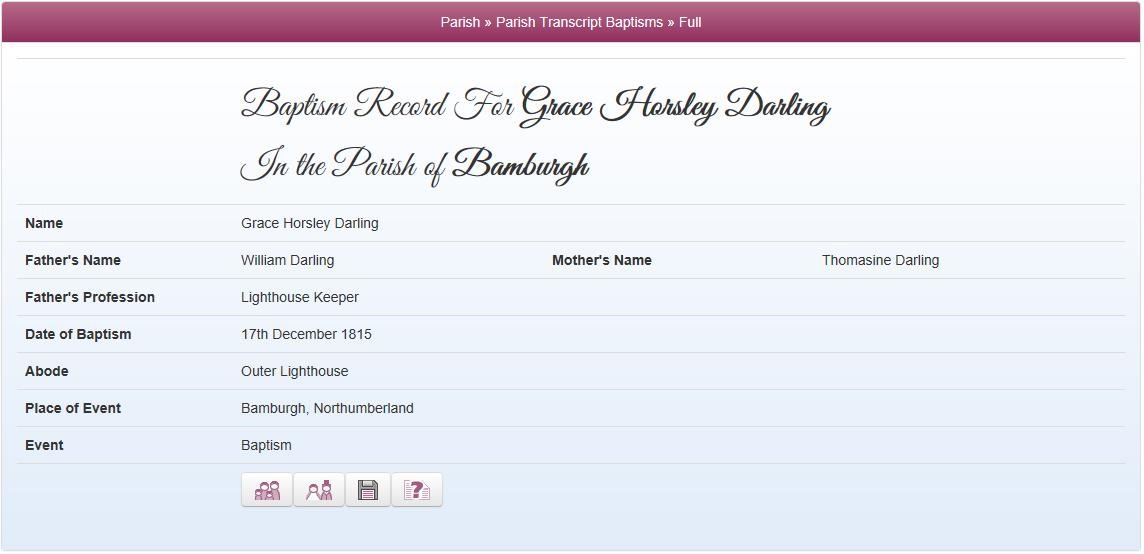Click the 'In the Parish of Bamburgh' heading
Image resolution: width=1144 pixels, height=554 pixels.
click(x=414, y=165)
